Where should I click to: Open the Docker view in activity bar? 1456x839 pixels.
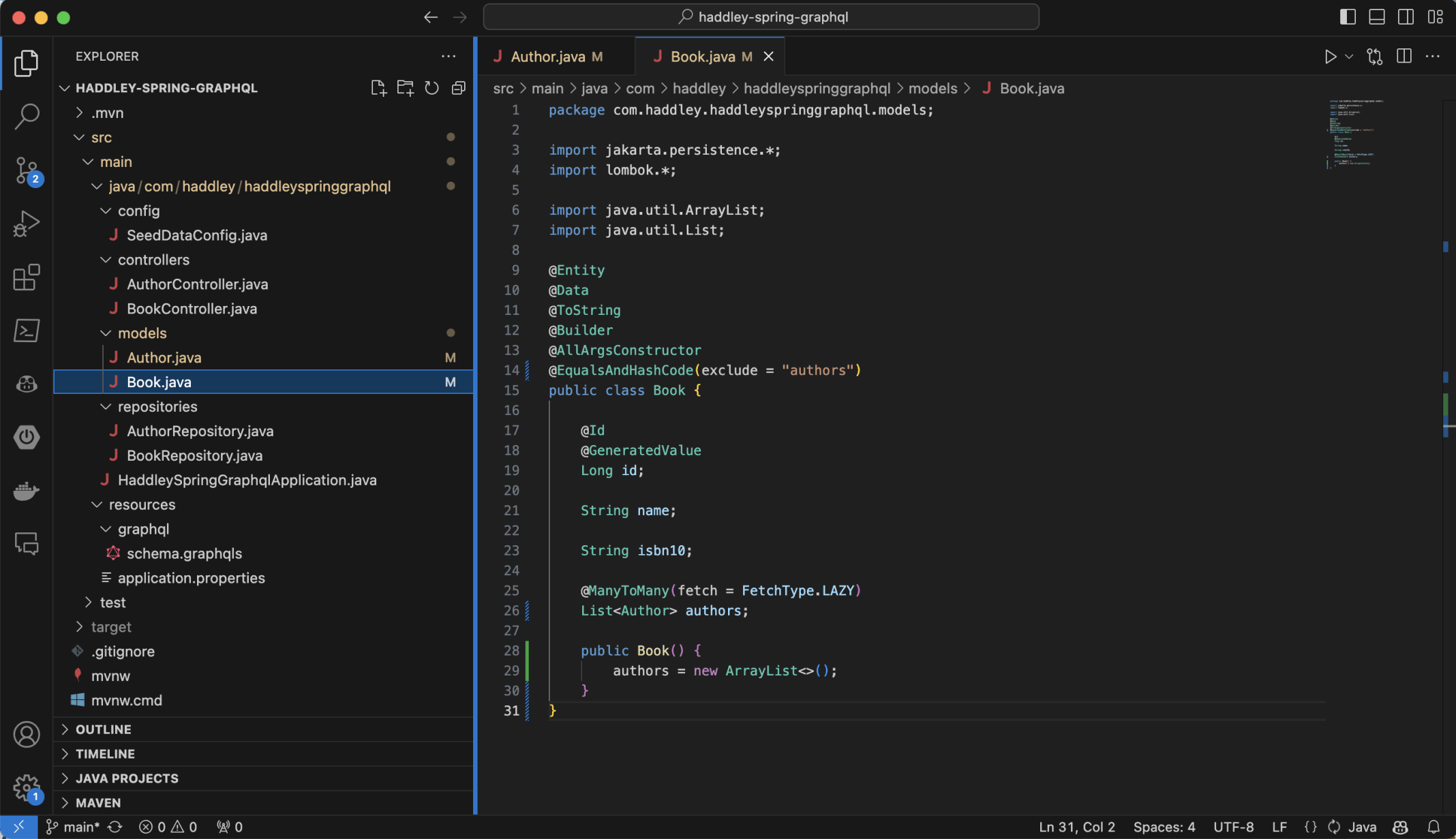[x=27, y=491]
